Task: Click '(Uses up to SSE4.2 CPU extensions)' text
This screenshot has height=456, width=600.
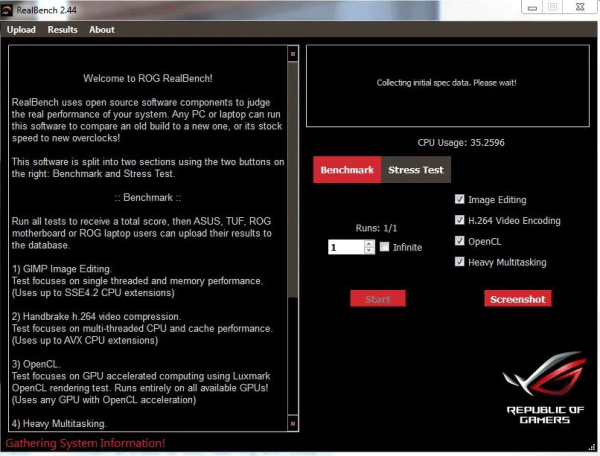Action: pos(93,293)
